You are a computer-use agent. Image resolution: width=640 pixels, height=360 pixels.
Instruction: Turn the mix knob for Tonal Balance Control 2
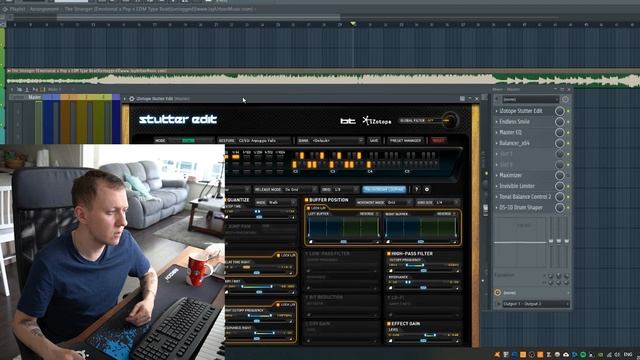click(560, 197)
